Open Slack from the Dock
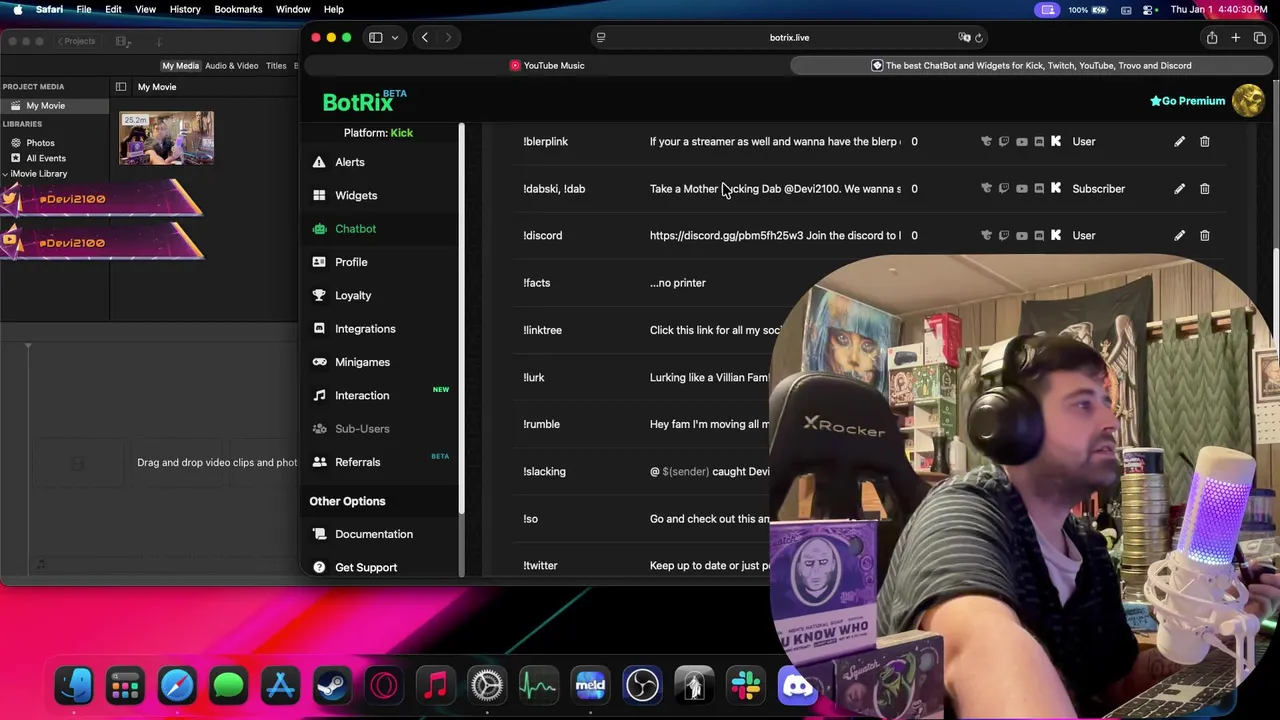 tap(745, 686)
